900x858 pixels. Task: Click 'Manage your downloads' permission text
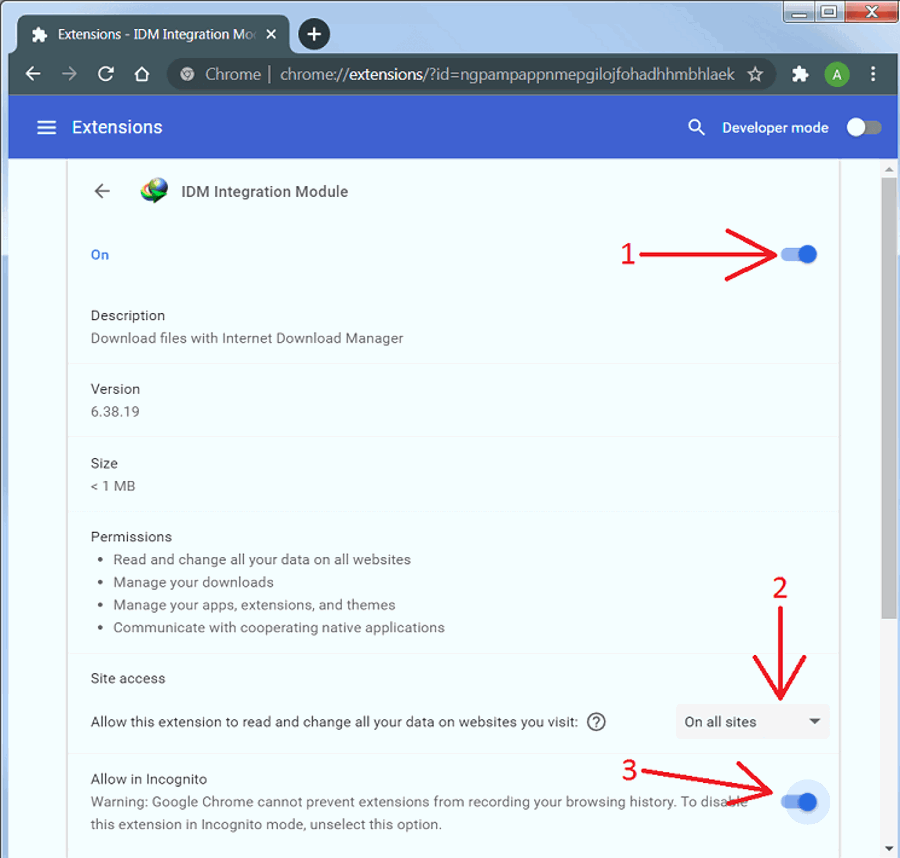(193, 582)
